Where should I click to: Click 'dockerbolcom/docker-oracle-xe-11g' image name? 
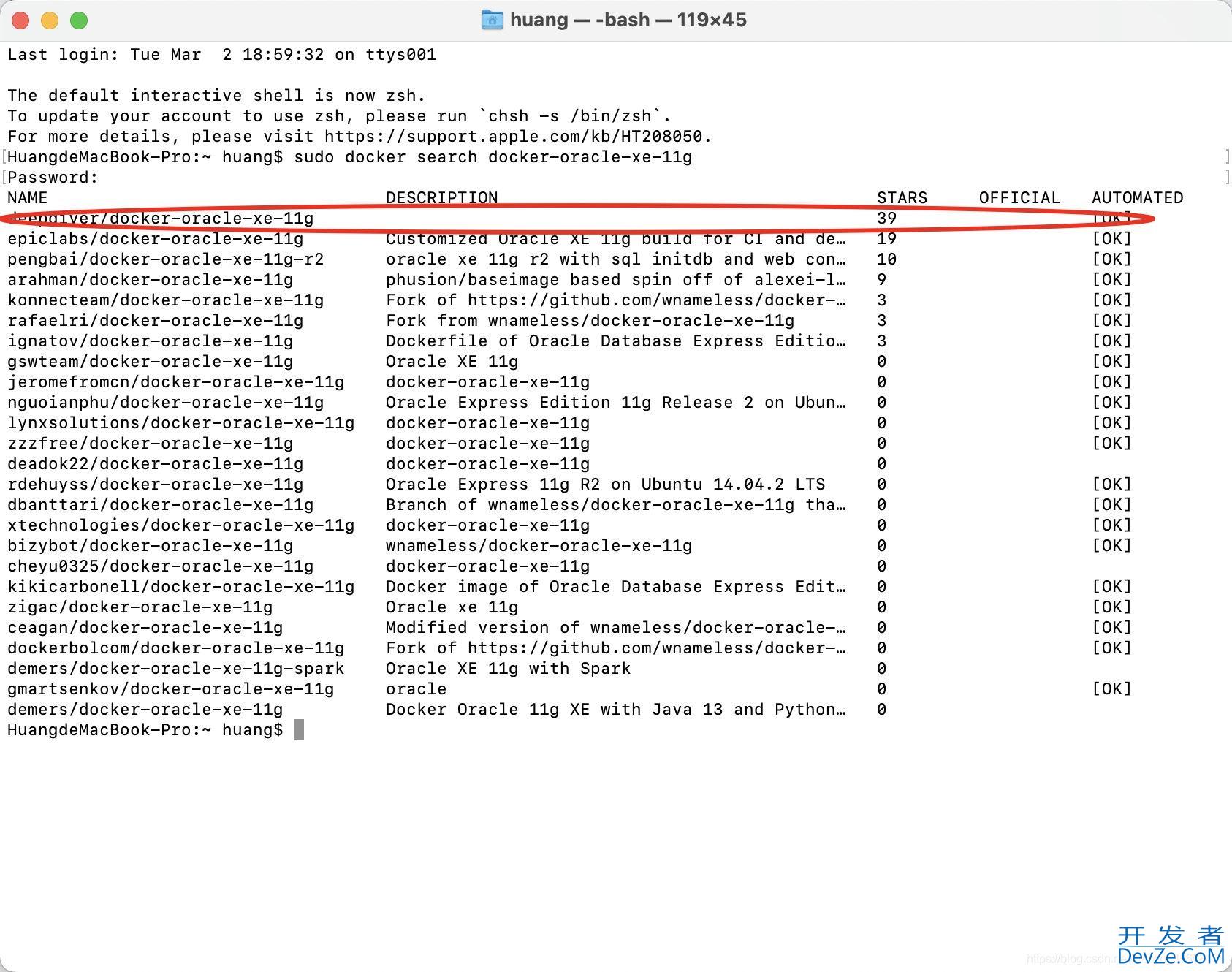176,648
